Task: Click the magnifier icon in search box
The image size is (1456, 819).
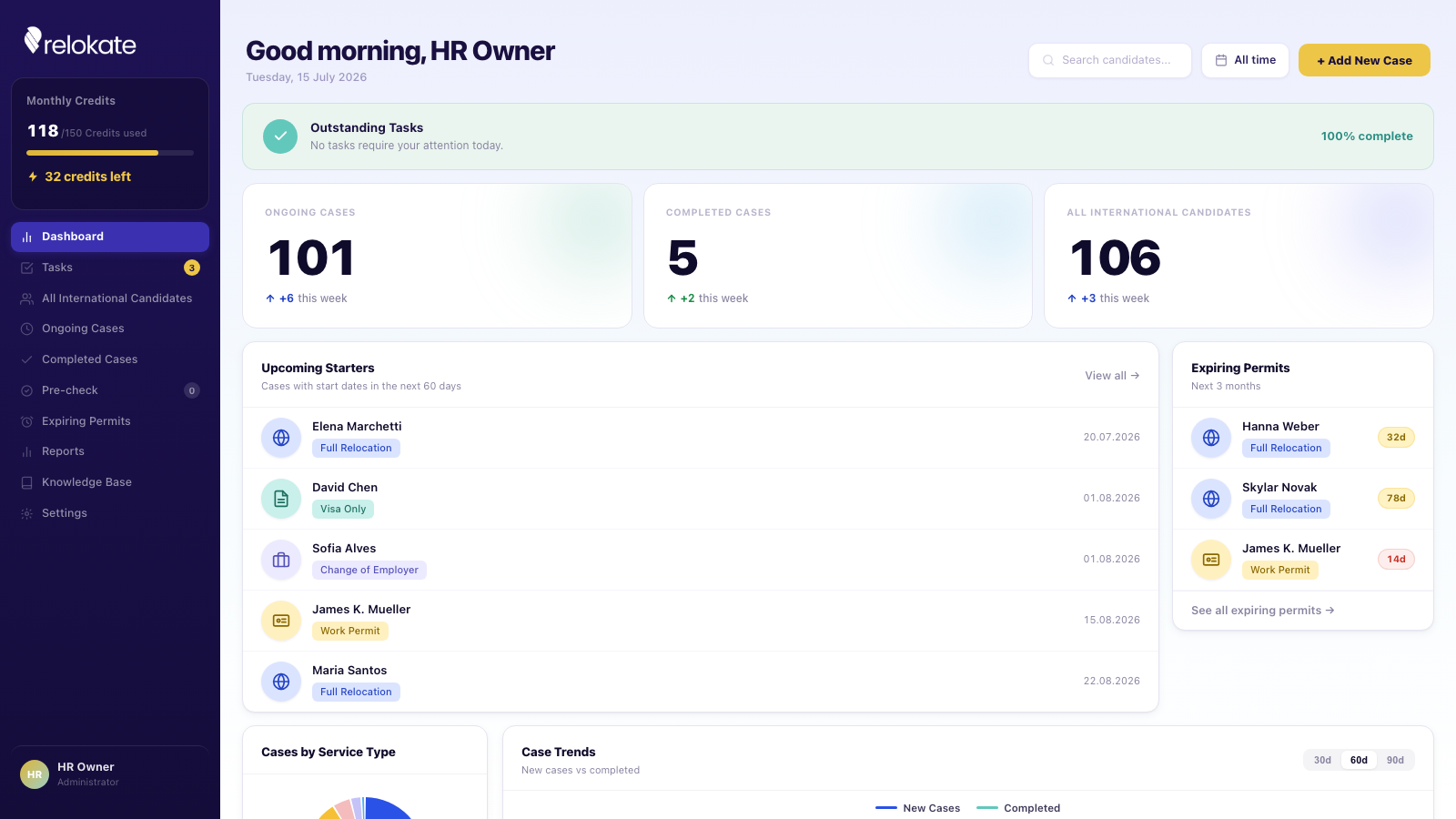Action: [1048, 60]
